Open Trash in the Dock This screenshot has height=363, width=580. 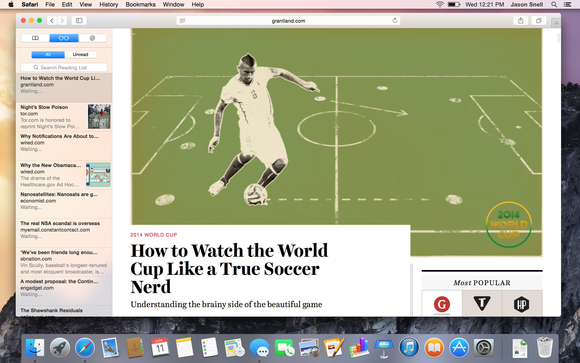tap(545, 347)
